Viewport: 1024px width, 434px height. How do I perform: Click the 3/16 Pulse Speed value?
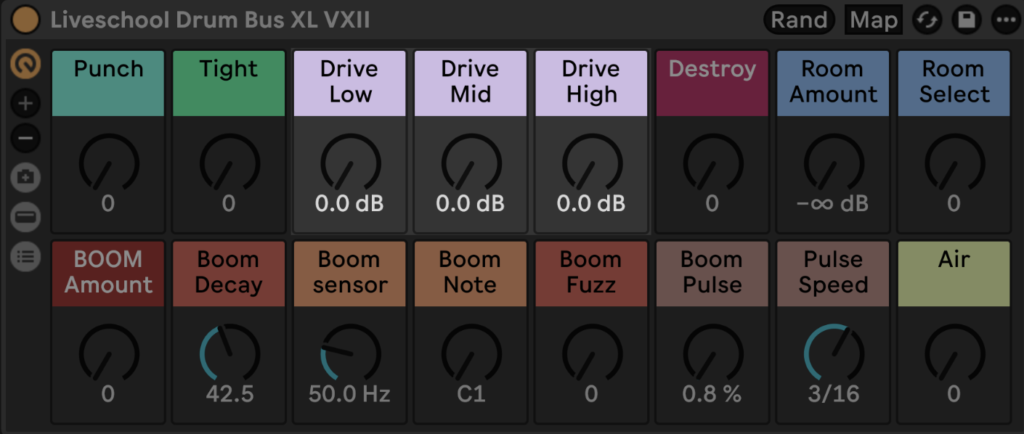(x=833, y=395)
